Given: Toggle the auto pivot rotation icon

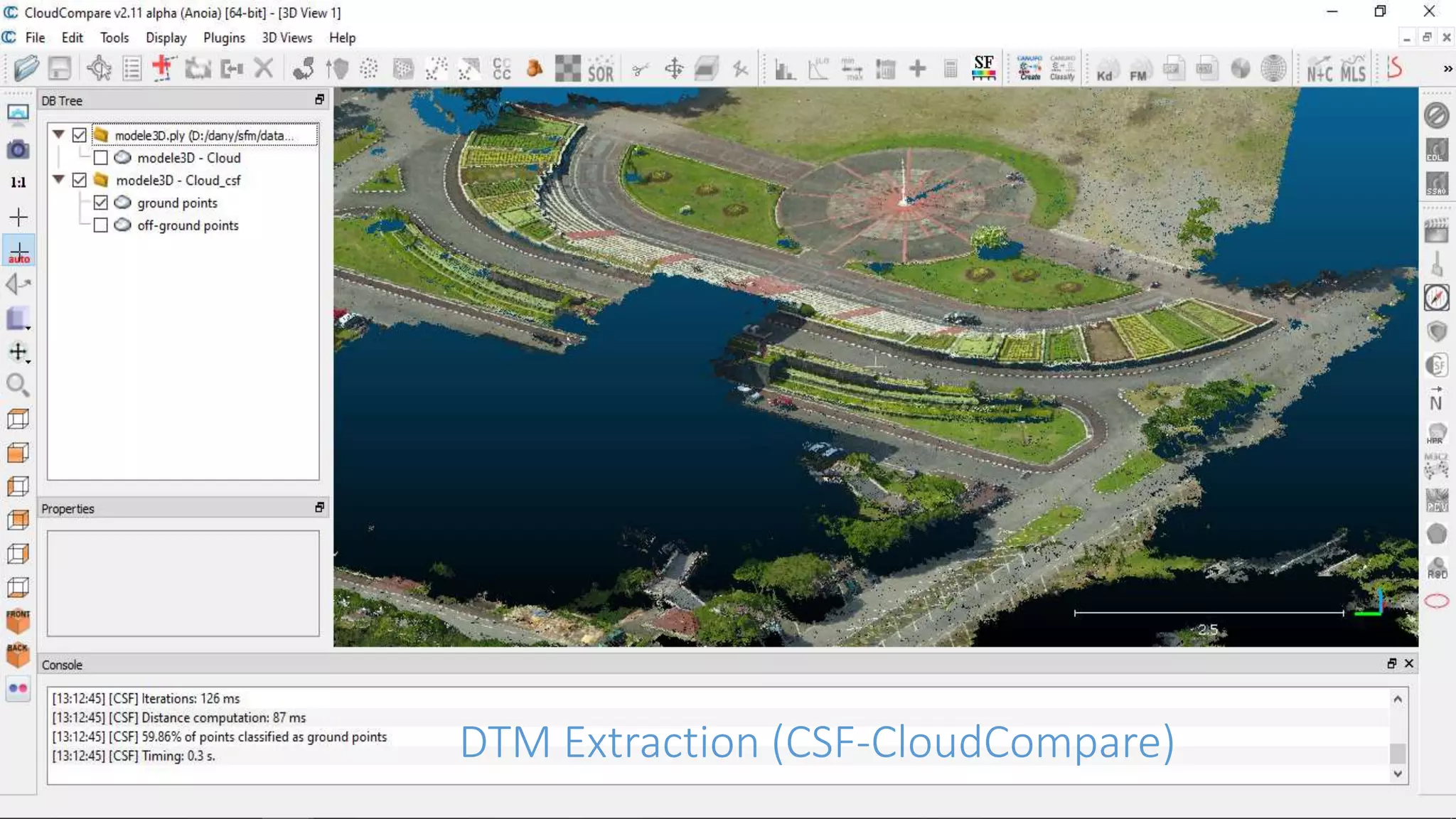Looking at the screenshot, I should [x=18, y=252].
